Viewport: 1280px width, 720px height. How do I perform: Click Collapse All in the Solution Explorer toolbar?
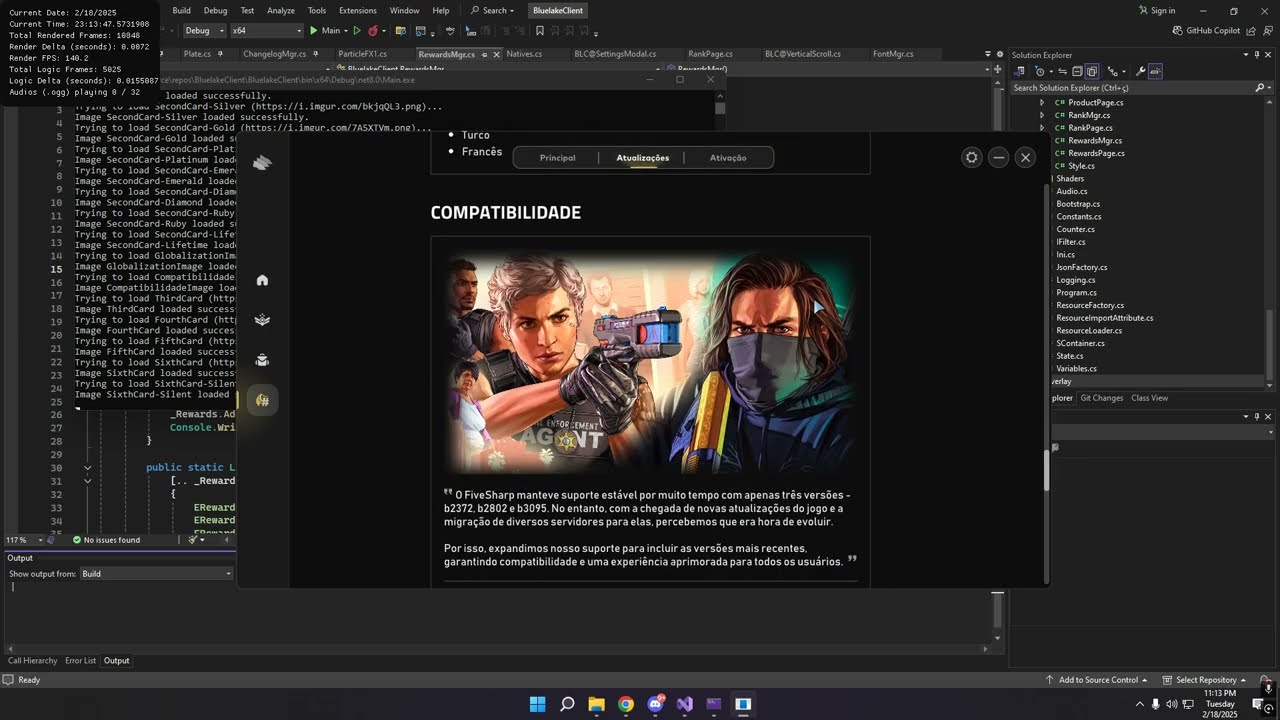coord(1077,72)
